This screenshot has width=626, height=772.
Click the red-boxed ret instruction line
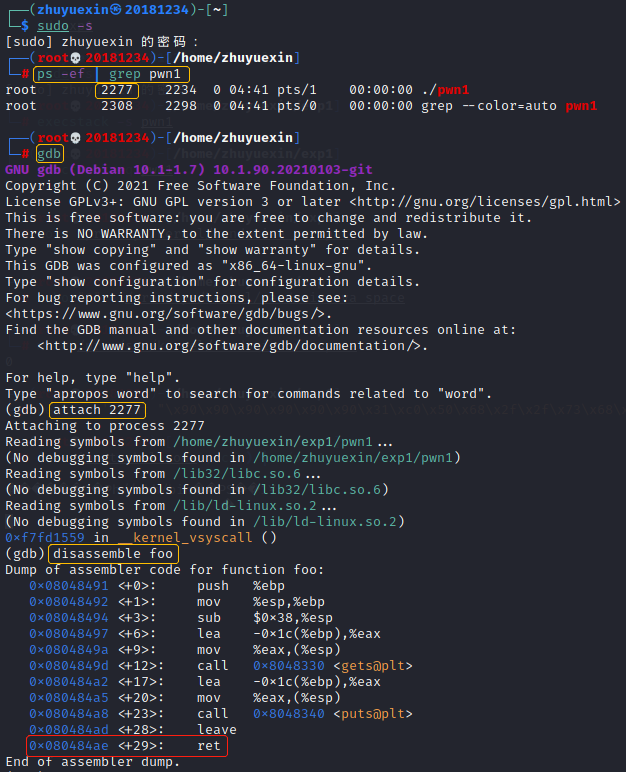click(126, 745)
